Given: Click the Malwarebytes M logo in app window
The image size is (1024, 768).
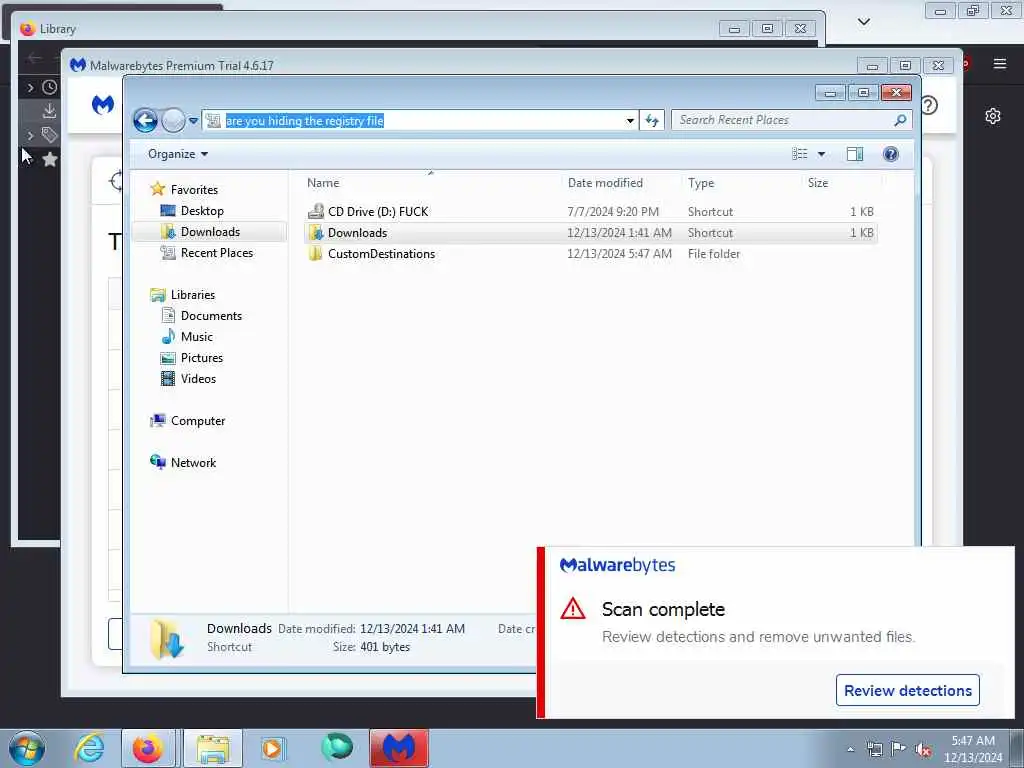Looking at the screenshot, I should pyautogui.click(x=103, y=104).
